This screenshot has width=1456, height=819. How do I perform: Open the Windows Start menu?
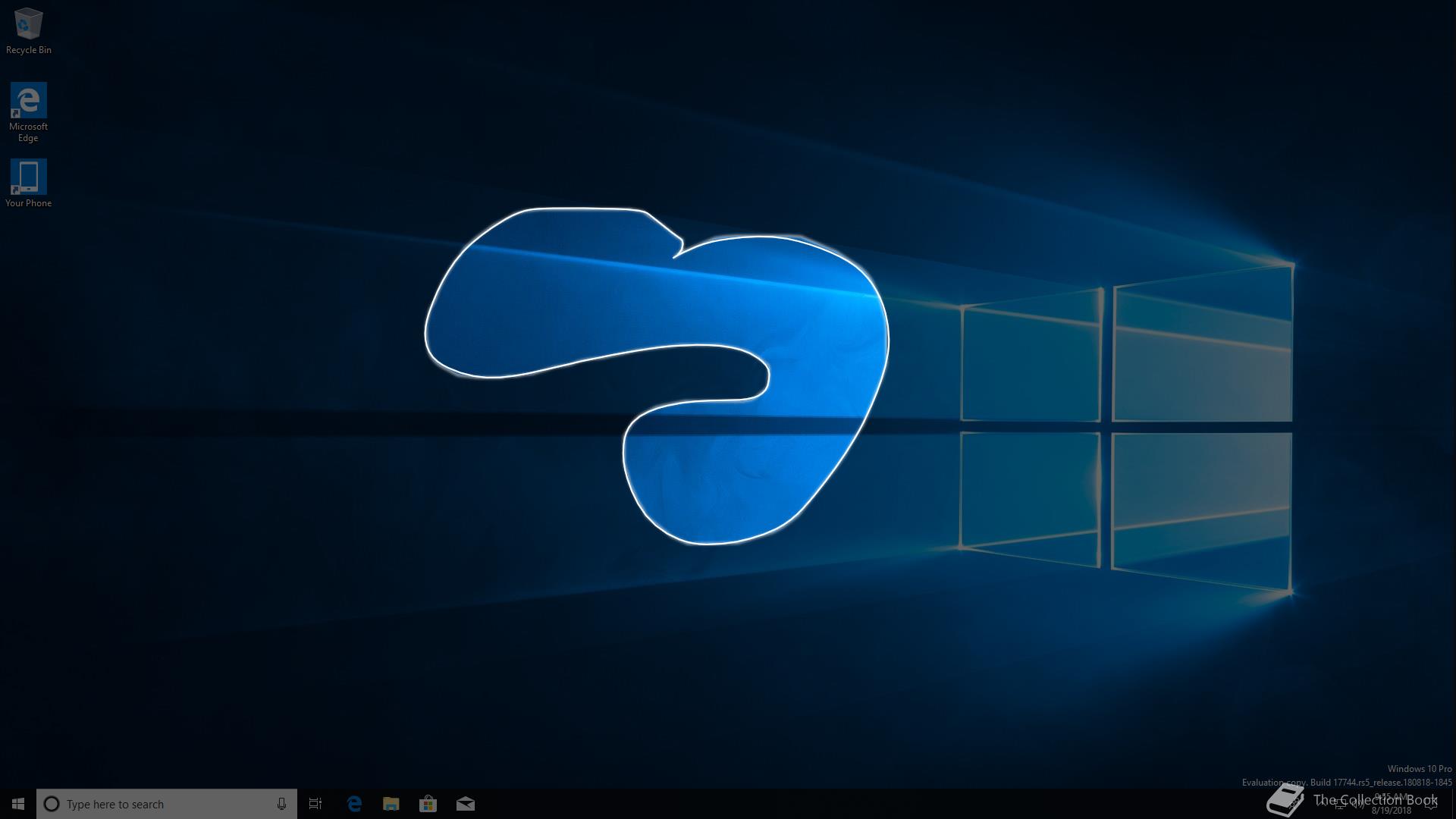point(18,804)
